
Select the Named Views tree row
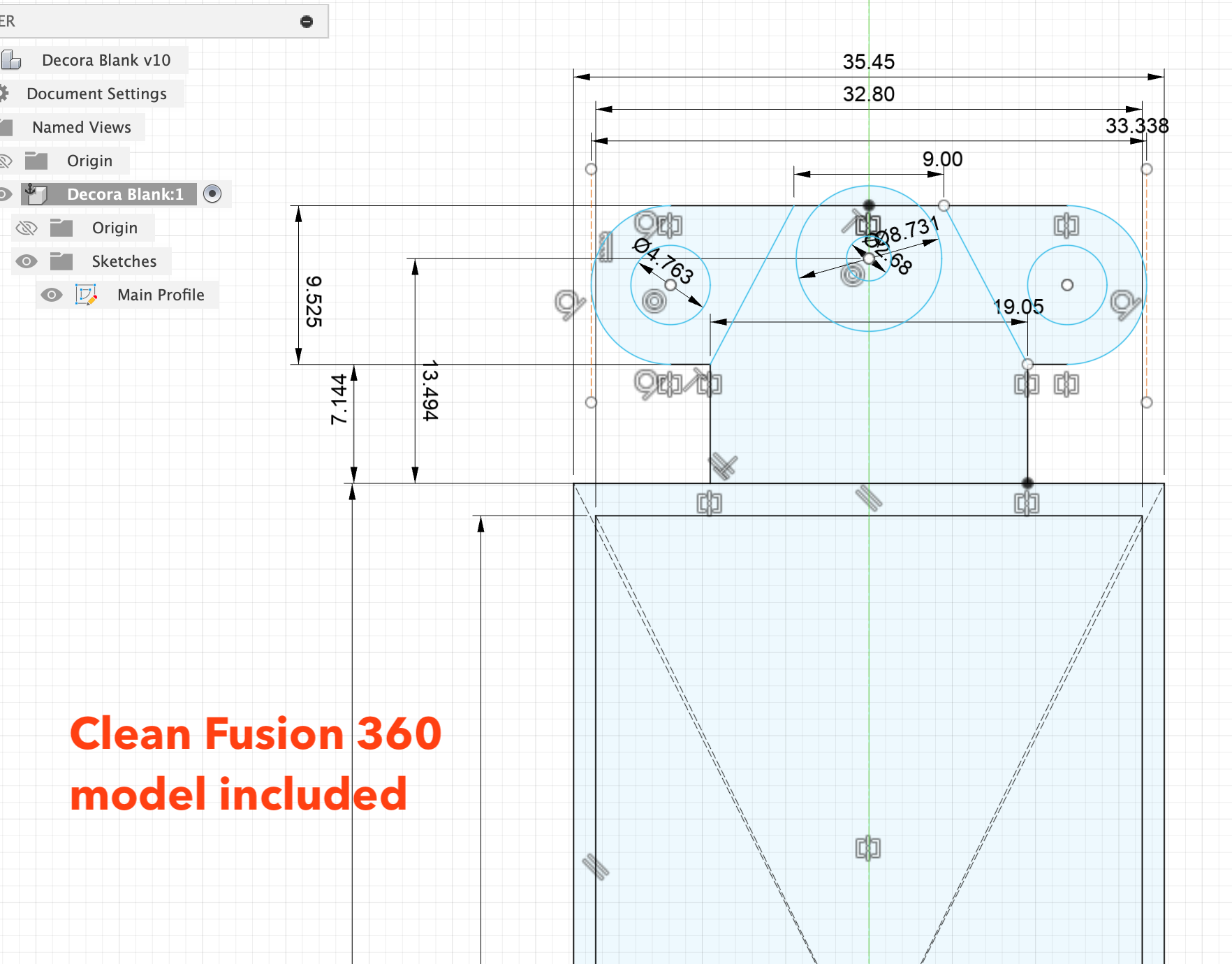[x=82, y=127]
